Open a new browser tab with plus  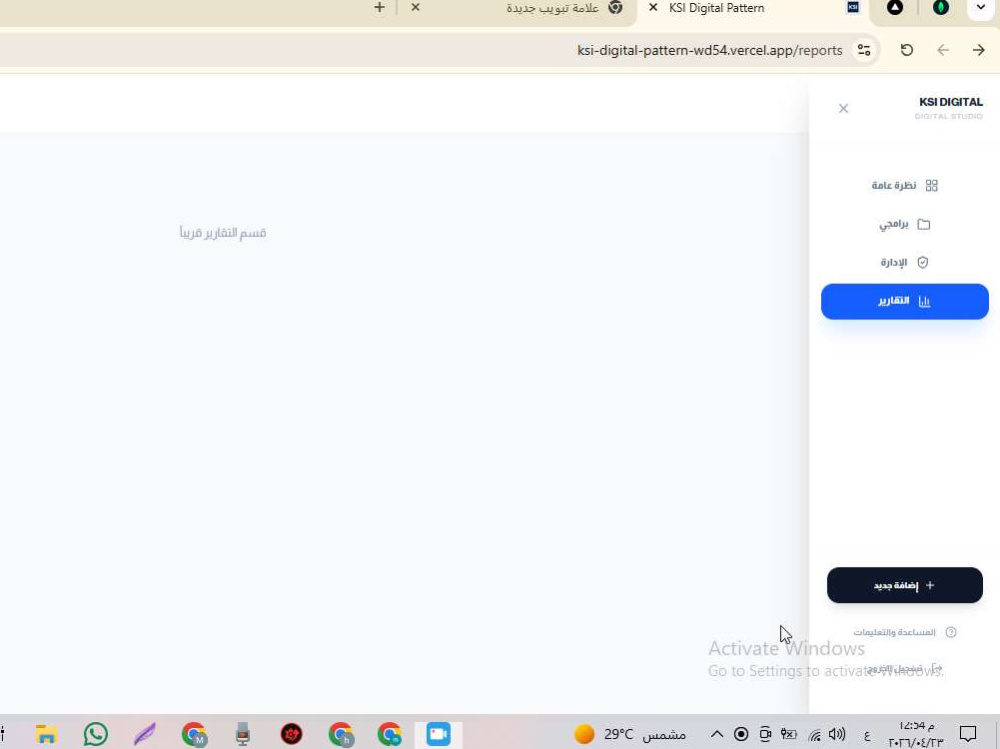coord(379,8)
